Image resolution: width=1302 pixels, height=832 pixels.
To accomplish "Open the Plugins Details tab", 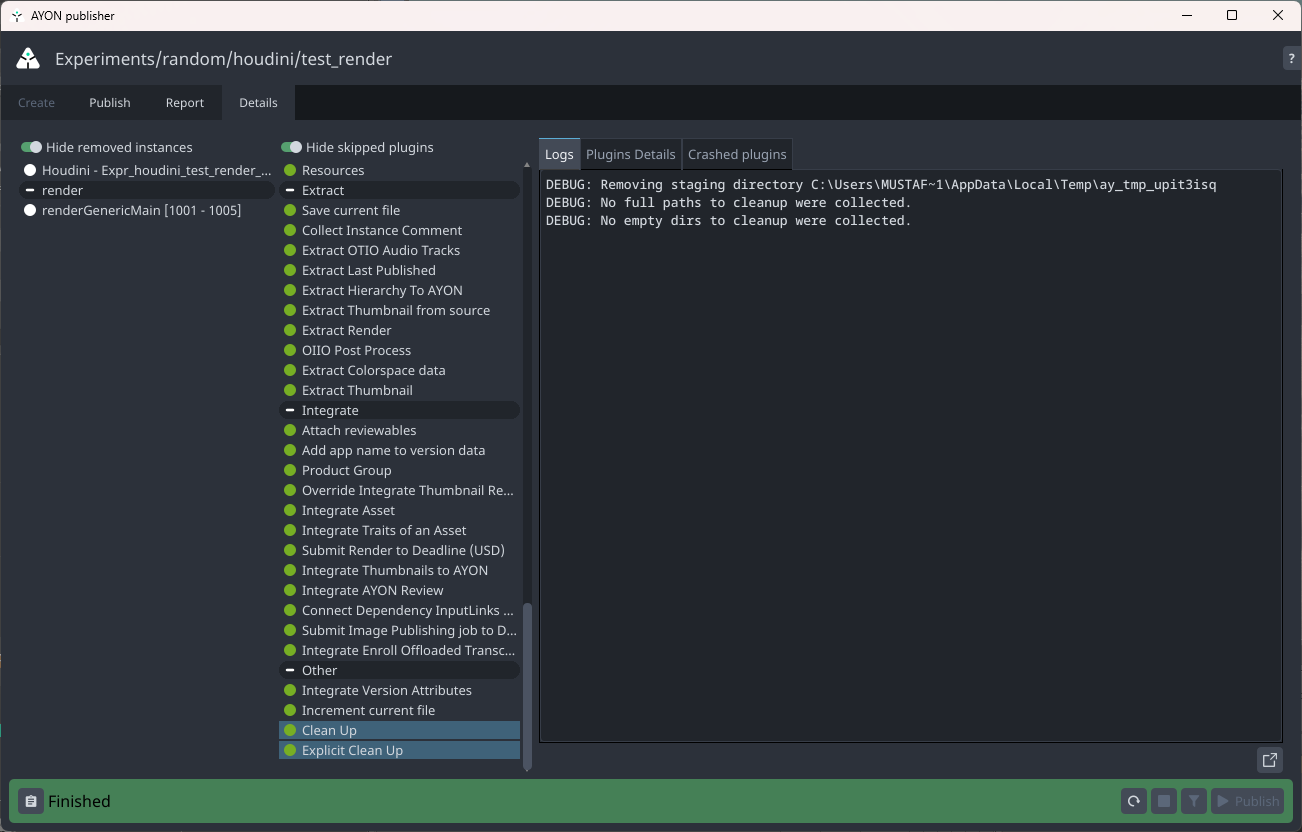I will click(x=630, y=154).
